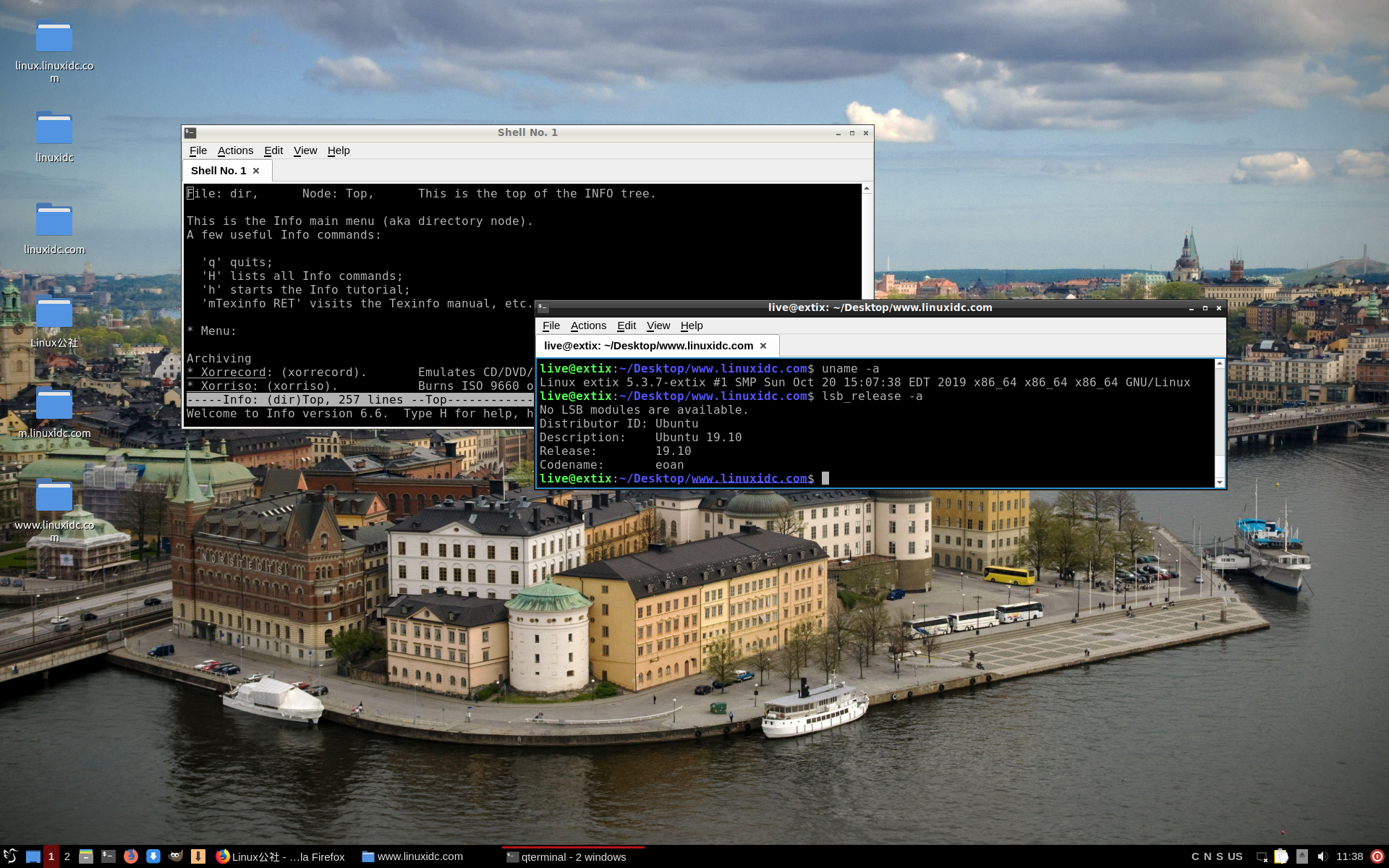The height and width of the screenshot is (868, 1389).
Task: Open Help menu in Shell No. 1 window
Action: point(339,150)
